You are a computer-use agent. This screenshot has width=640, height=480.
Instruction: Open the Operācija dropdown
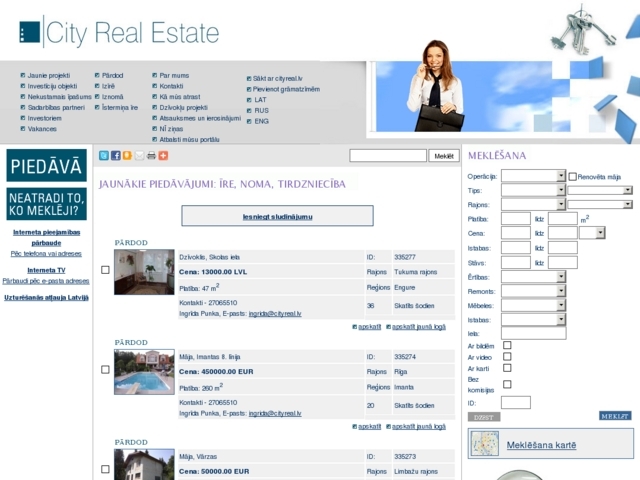pyautogui.click(x=533, y=176)
